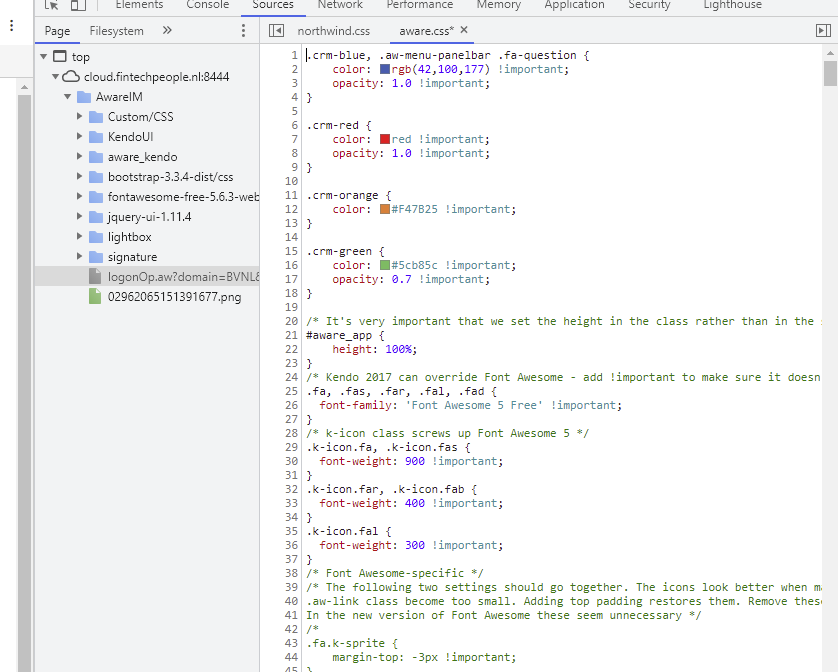This screenshot has height=672, width=838.
Task: Click the 'height: 100%;' declaration
Action: pos(374,349)
